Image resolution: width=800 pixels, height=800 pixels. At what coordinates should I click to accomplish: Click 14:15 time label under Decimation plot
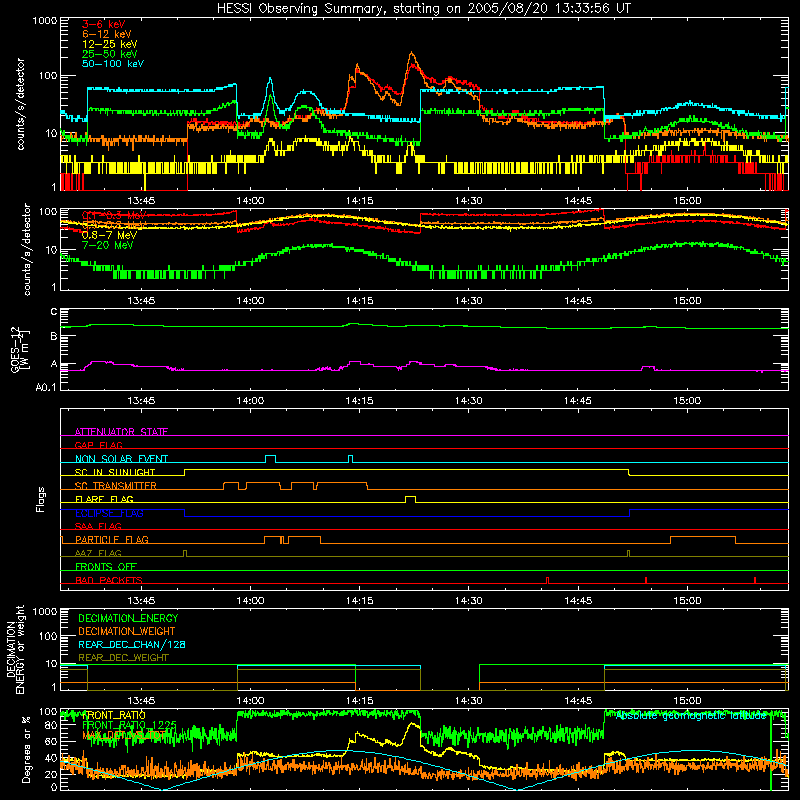pos(359,701)
